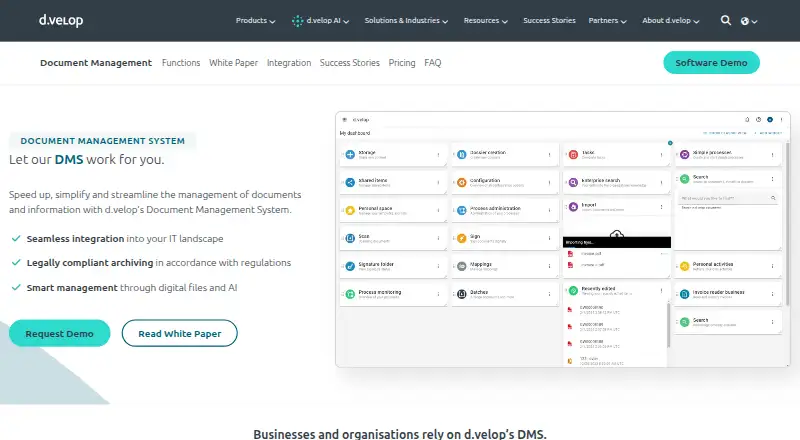The image size is (800, 440).
Task: Open the Batches tile three-dot menu
Action: tap(549, 294)
